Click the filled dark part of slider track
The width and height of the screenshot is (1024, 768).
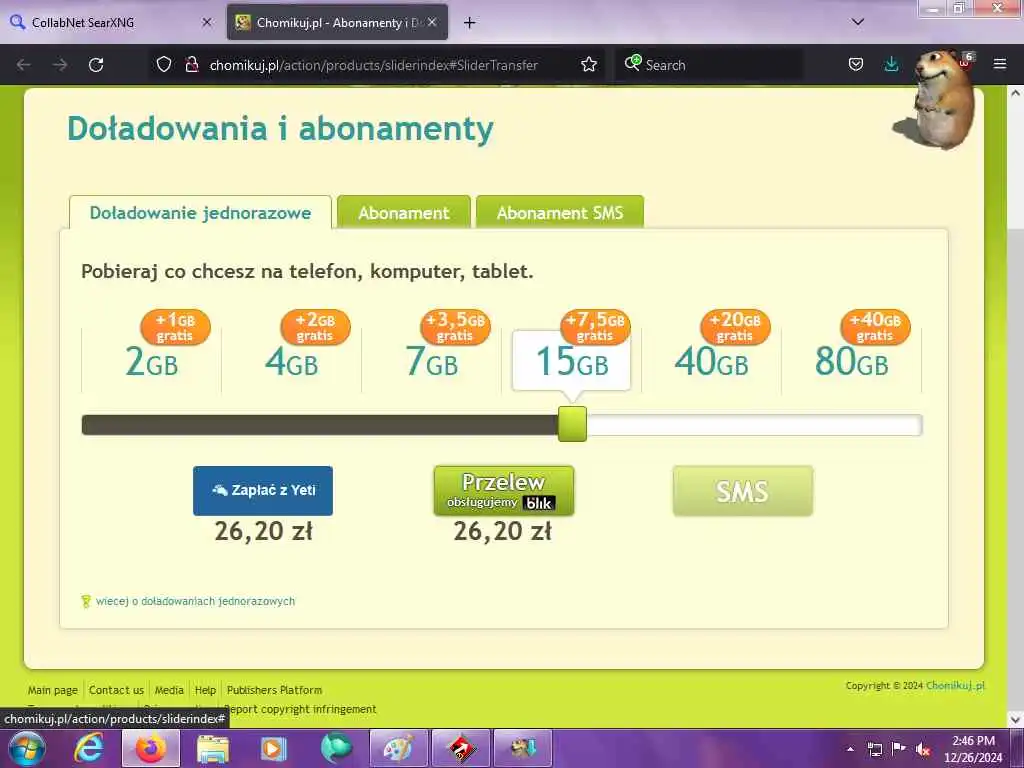click(x=319, y=425)
